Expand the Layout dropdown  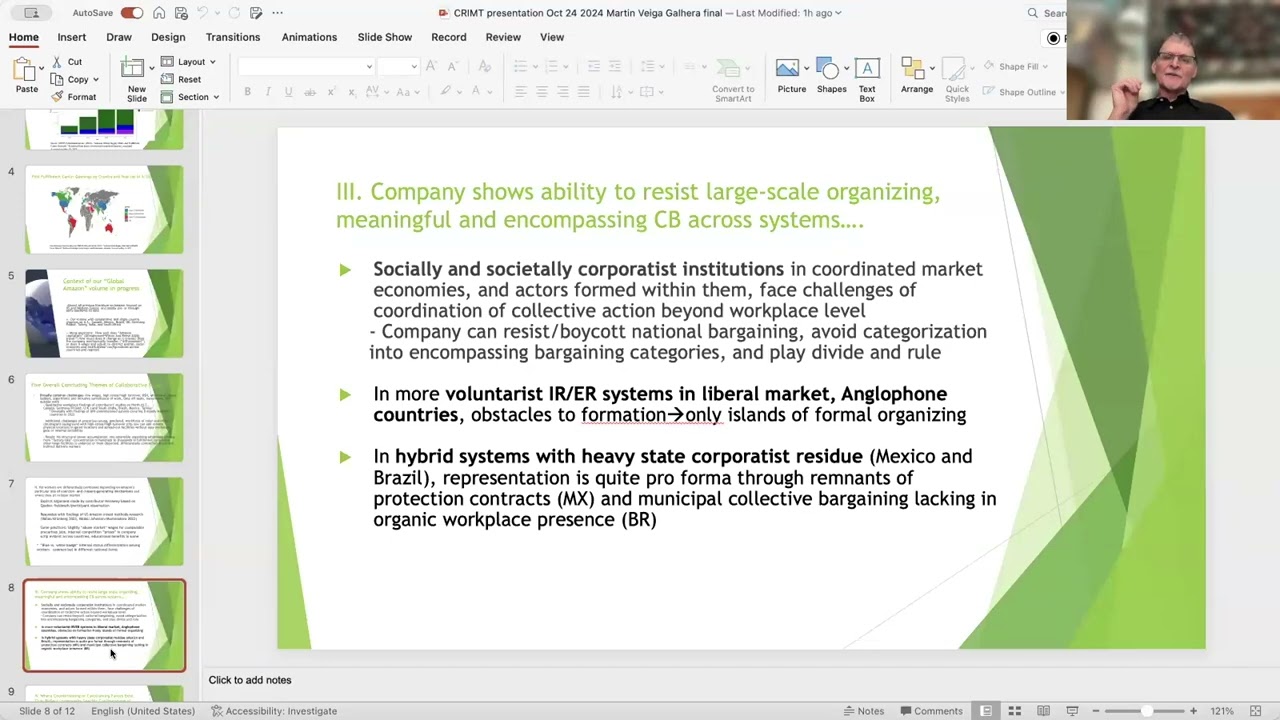point(212,62)
